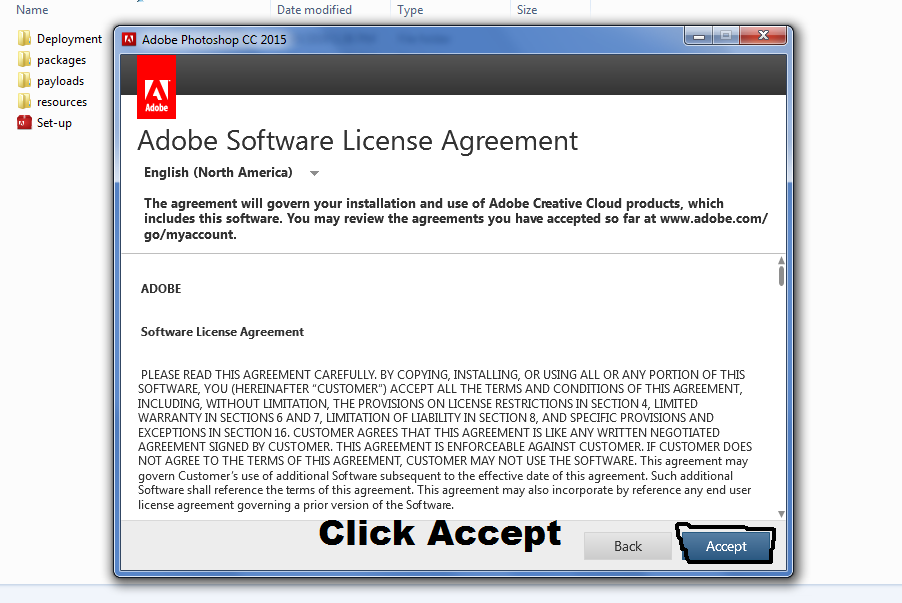Click the disabled maximize button of installer
Viewport: 902px width, 603px height.
726,36
